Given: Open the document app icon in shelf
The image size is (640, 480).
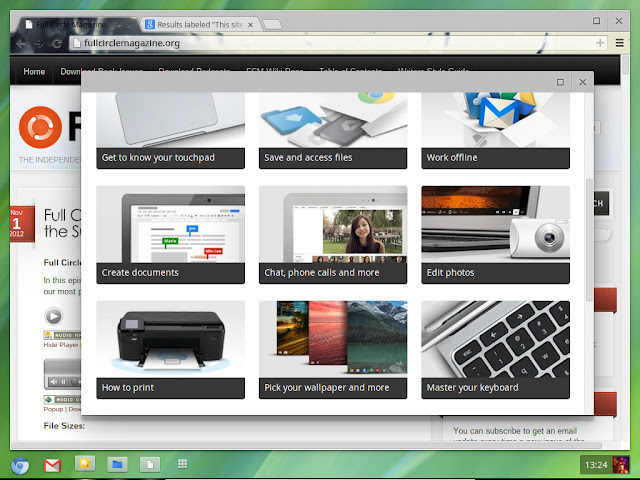Looking at the screenshot, I should pyautogui.click(x=150, y=464).
